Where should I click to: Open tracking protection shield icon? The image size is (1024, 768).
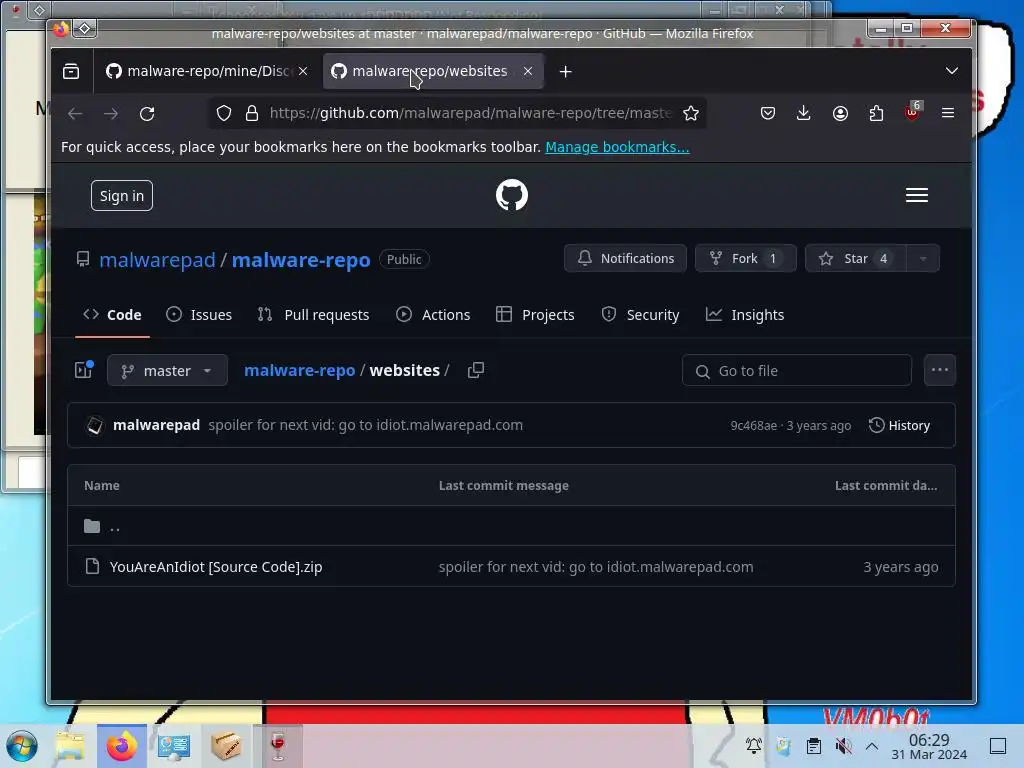(224, 114)
